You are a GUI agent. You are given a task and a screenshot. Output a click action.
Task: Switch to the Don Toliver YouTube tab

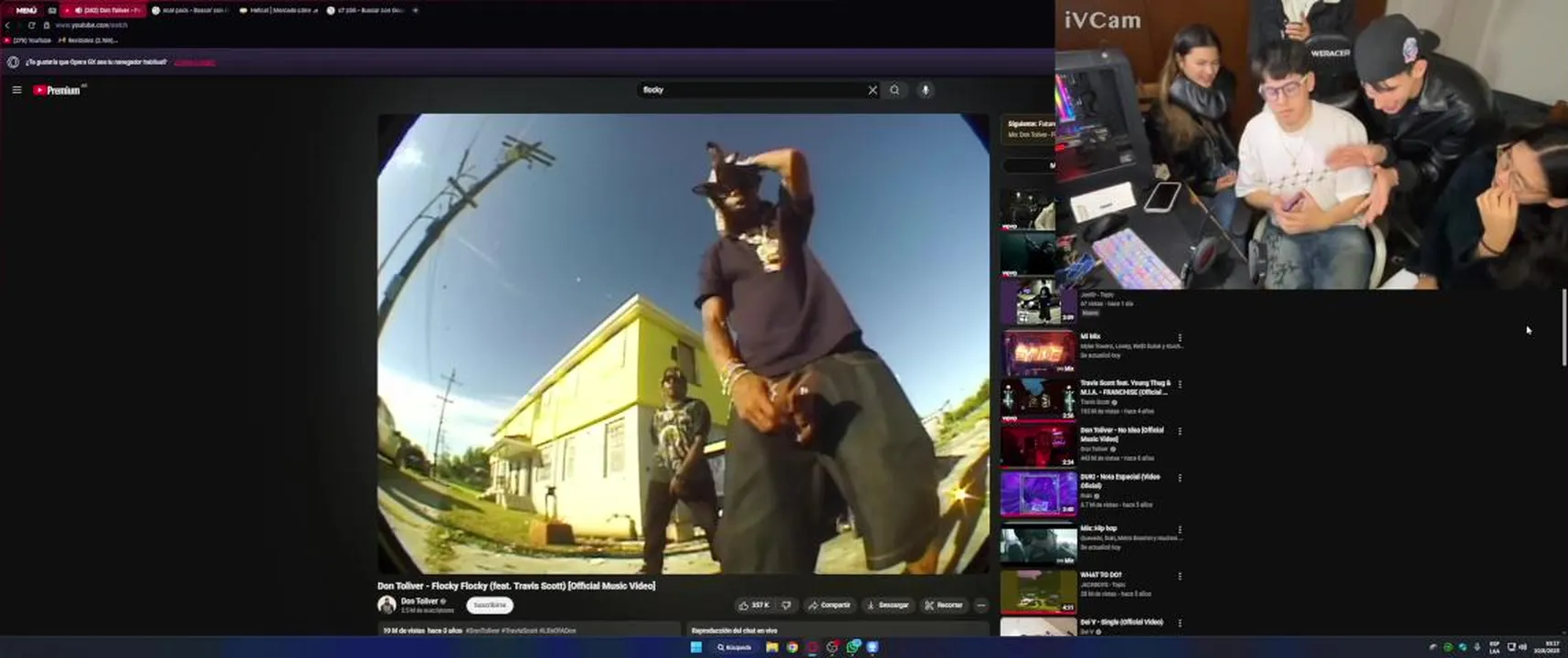coord(102,10)
